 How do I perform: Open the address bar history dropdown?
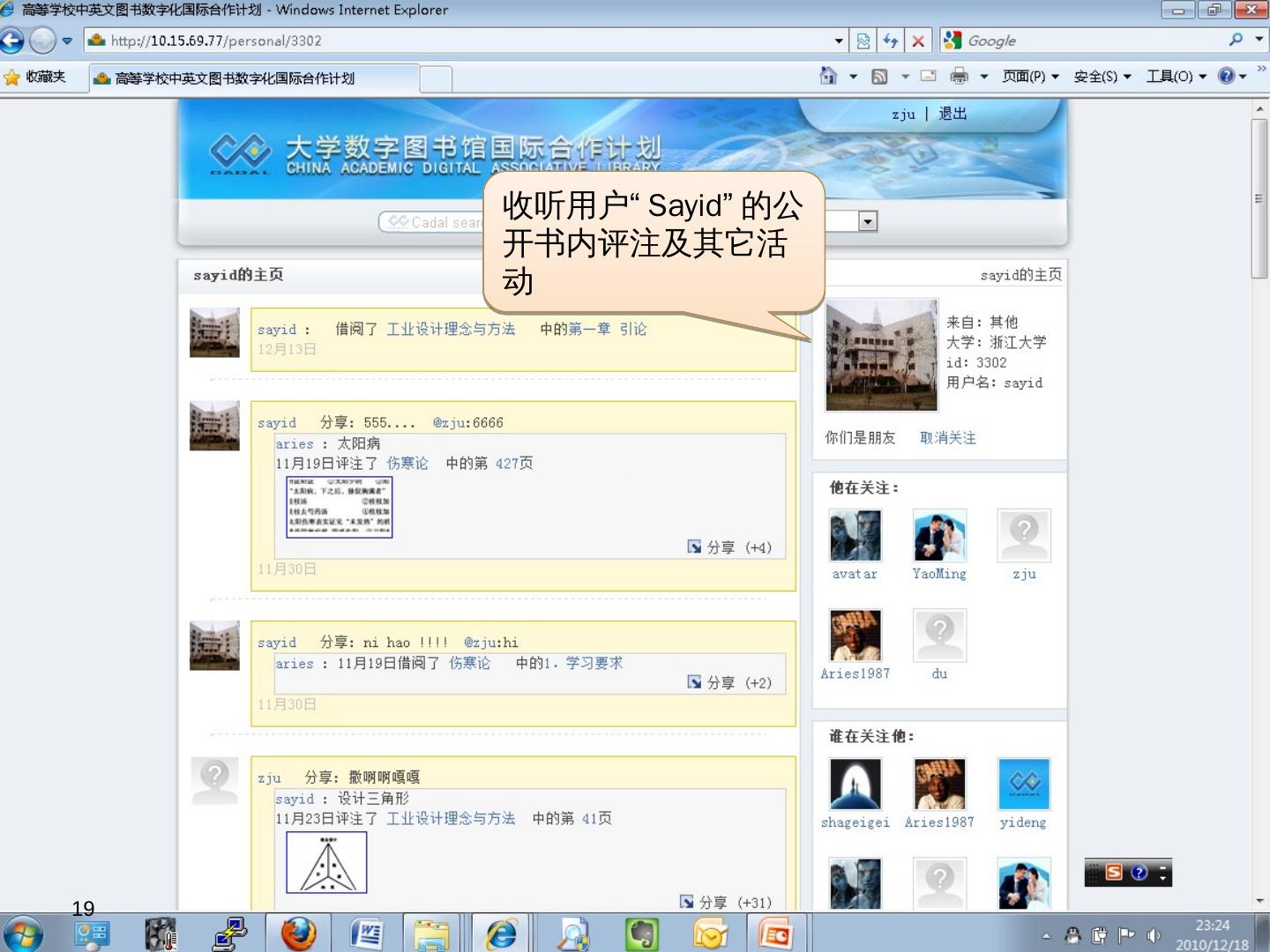(x=839, y=41)
